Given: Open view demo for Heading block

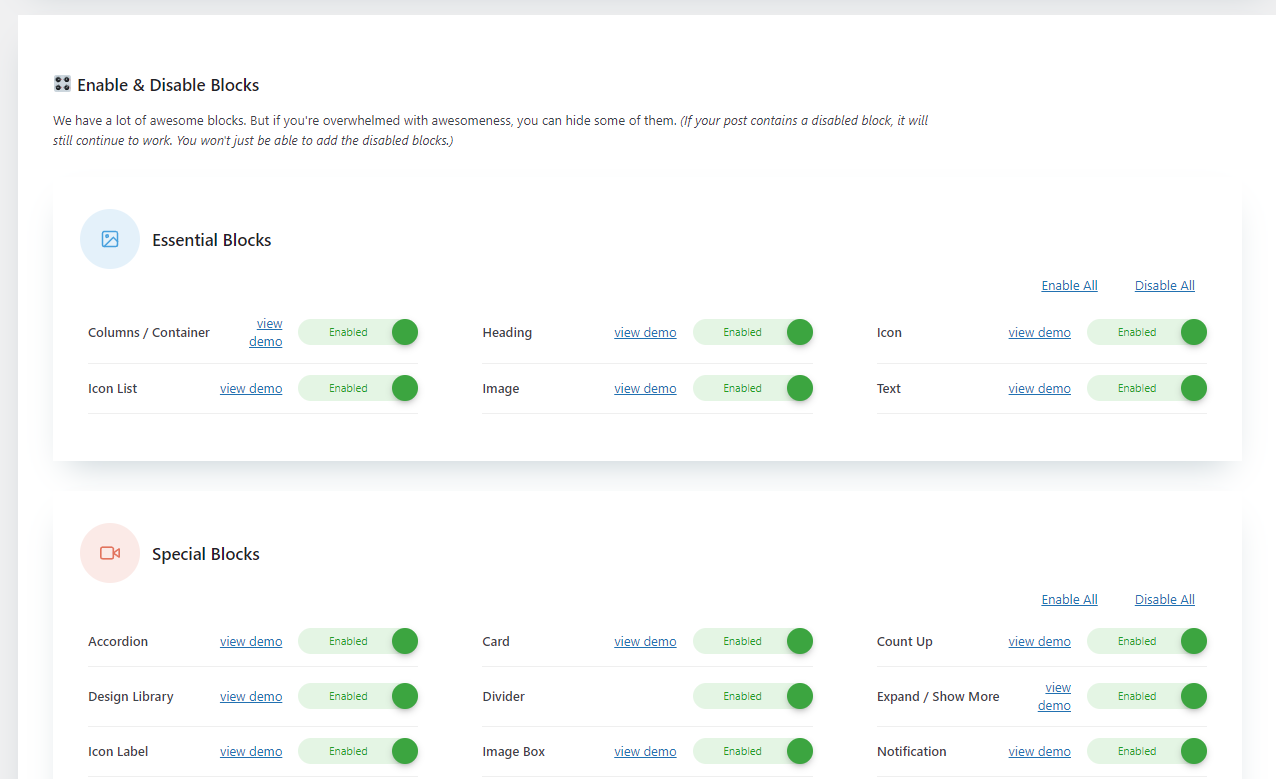Looking at the screenshot, I should click(x=645, y=332).
